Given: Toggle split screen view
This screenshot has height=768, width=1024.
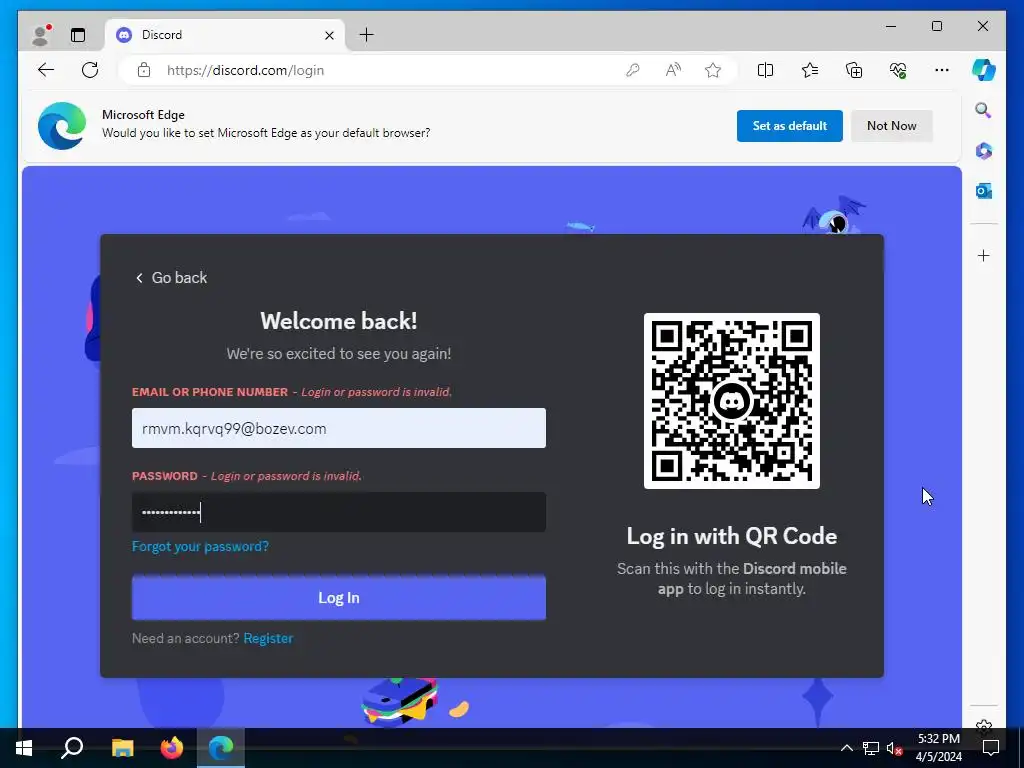Looking at the screenshot, I should click(765, 70).
